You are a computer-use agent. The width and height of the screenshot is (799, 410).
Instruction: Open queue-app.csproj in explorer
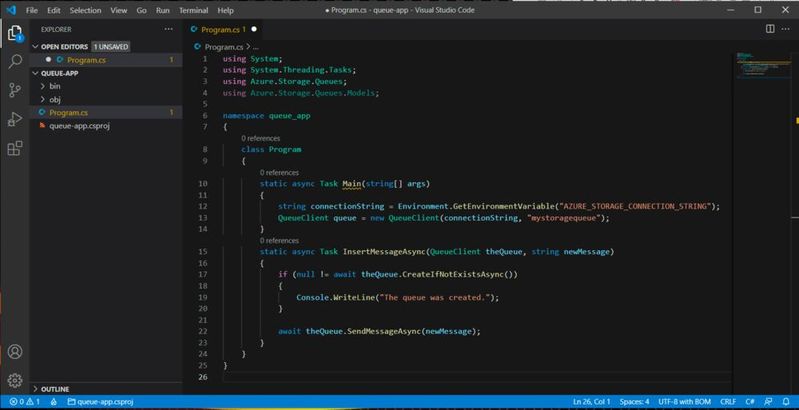[x=106, y=125]
